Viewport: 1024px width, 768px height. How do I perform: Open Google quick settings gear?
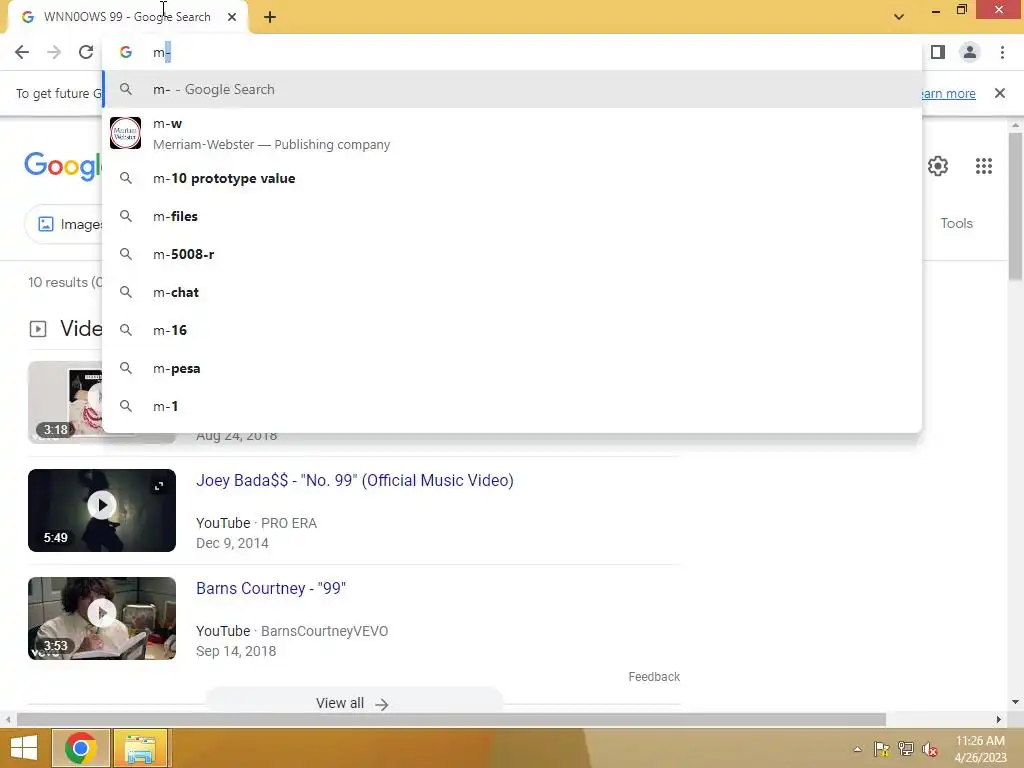[x=938, y=166]
